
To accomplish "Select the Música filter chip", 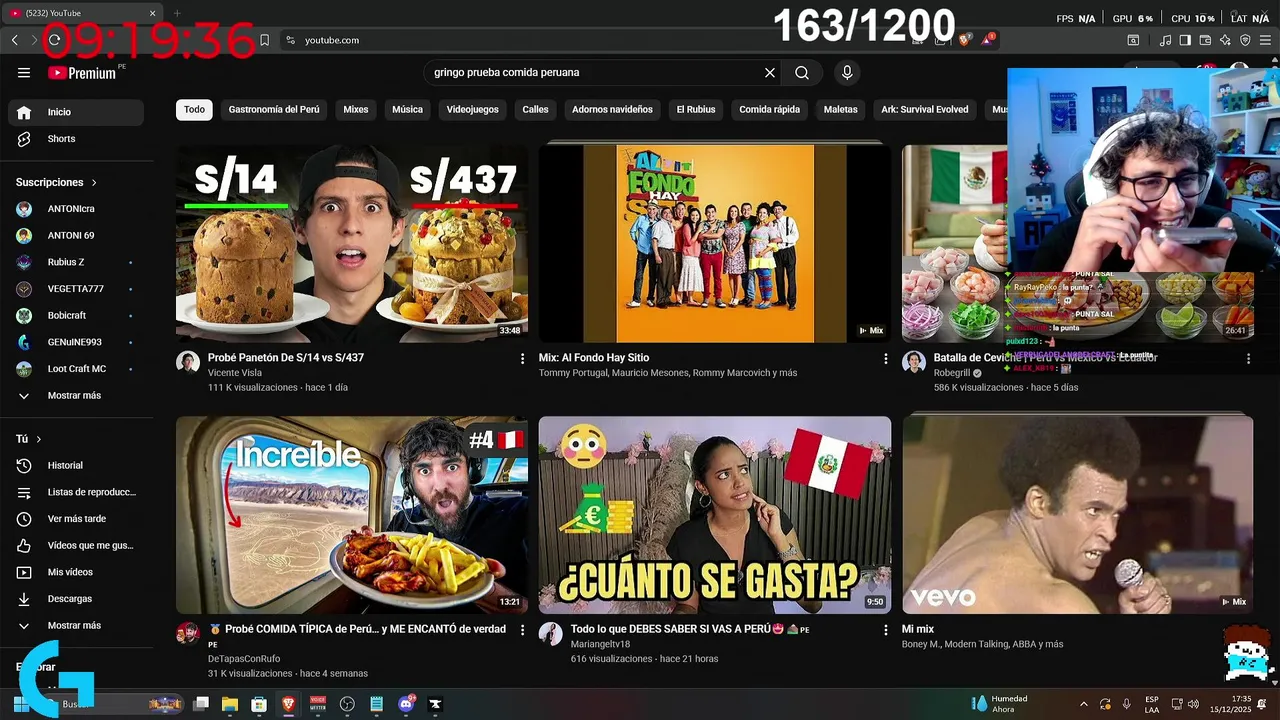I will [407, 109].
